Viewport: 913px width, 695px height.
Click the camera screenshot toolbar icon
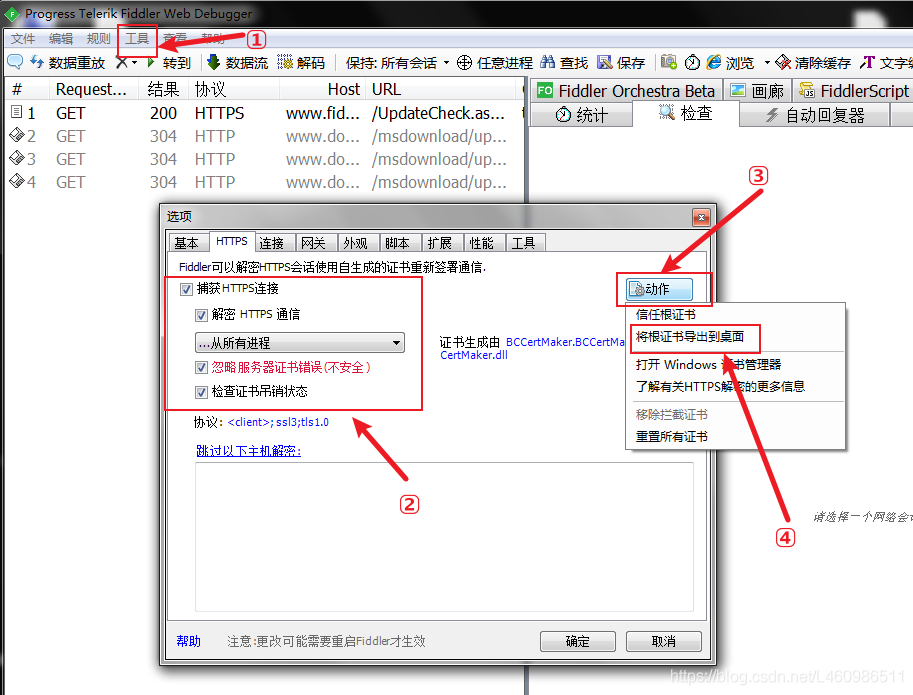pos(668,62)
